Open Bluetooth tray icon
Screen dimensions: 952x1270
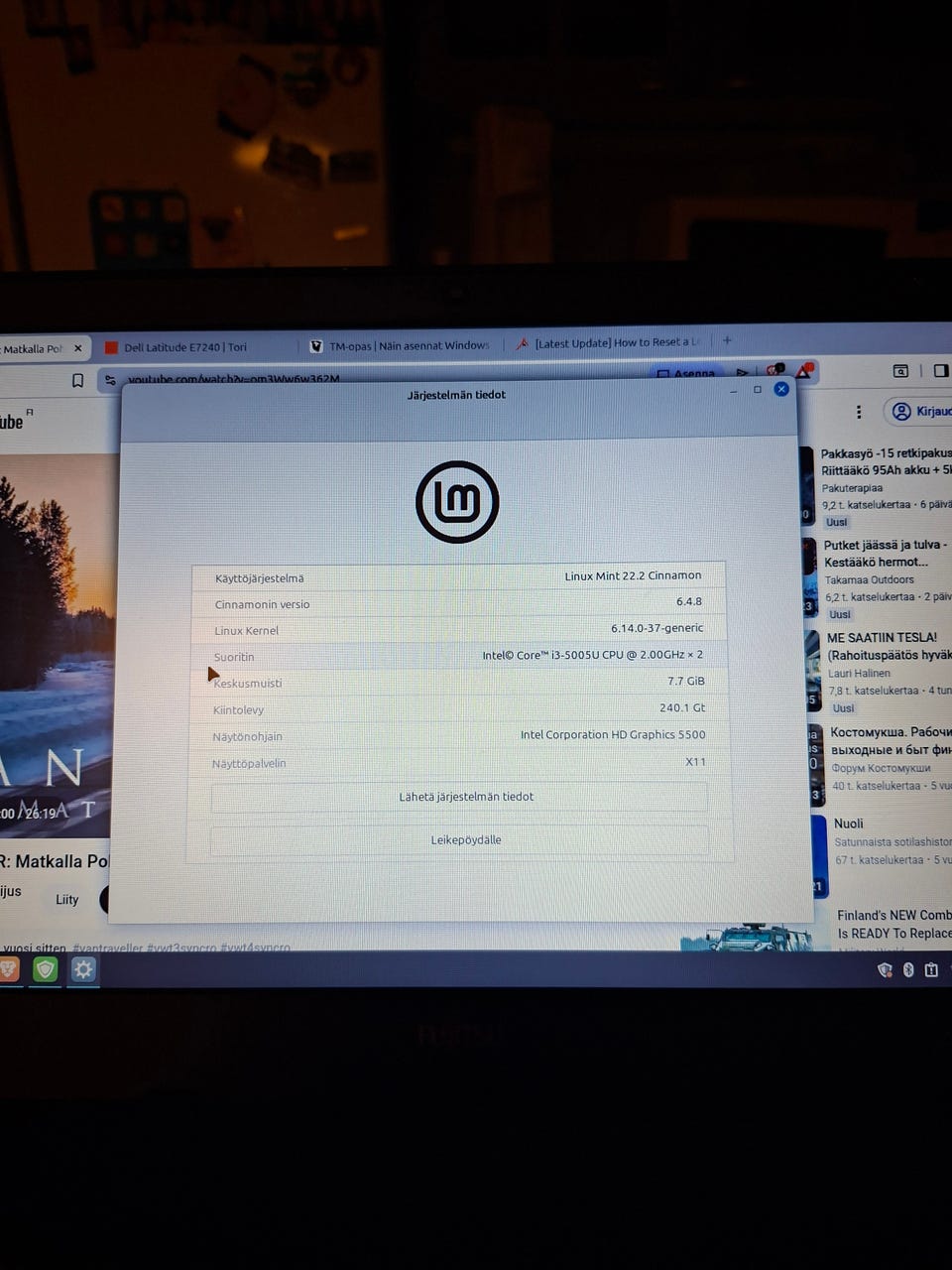tap(908, 969)
